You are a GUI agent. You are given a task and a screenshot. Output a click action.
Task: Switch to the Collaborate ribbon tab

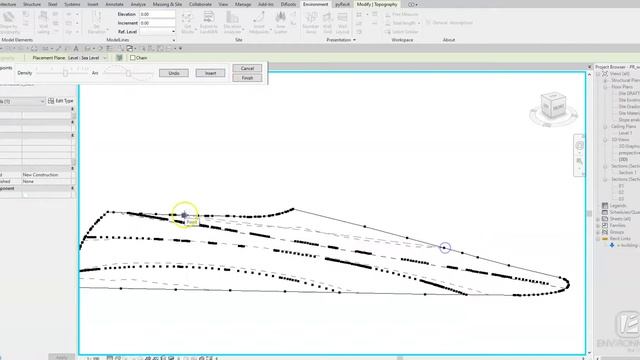pos(200,4)
